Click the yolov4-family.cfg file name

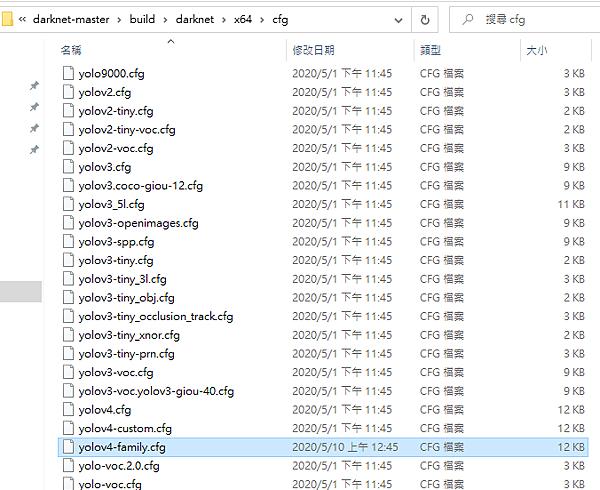[122, 448]
